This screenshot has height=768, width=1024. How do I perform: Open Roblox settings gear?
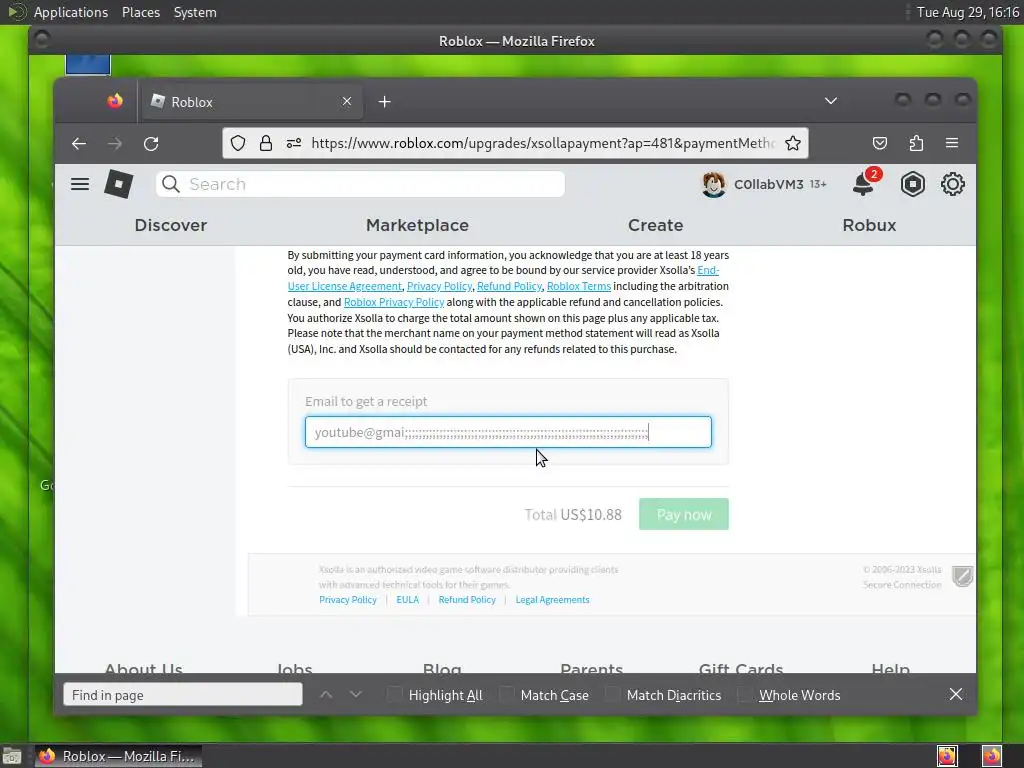pyautogui.click(x=953, y=184)
